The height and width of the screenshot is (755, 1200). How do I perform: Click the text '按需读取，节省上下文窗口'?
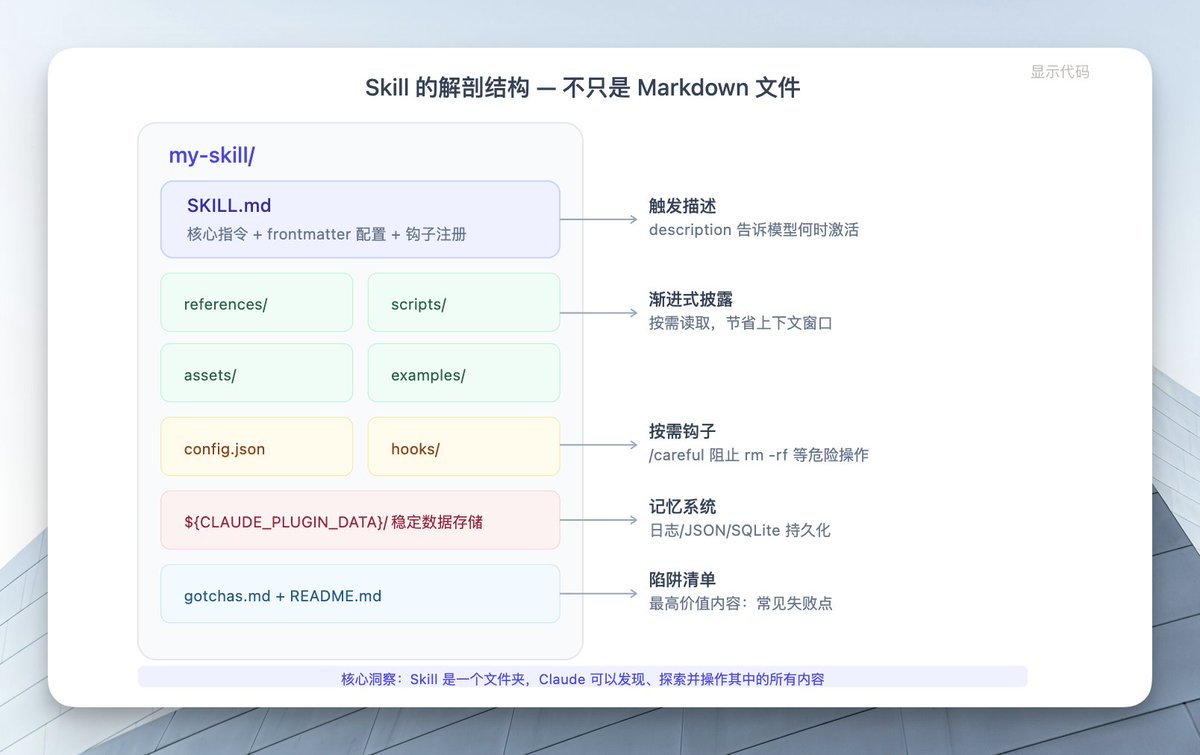click(x=741, y=323)
